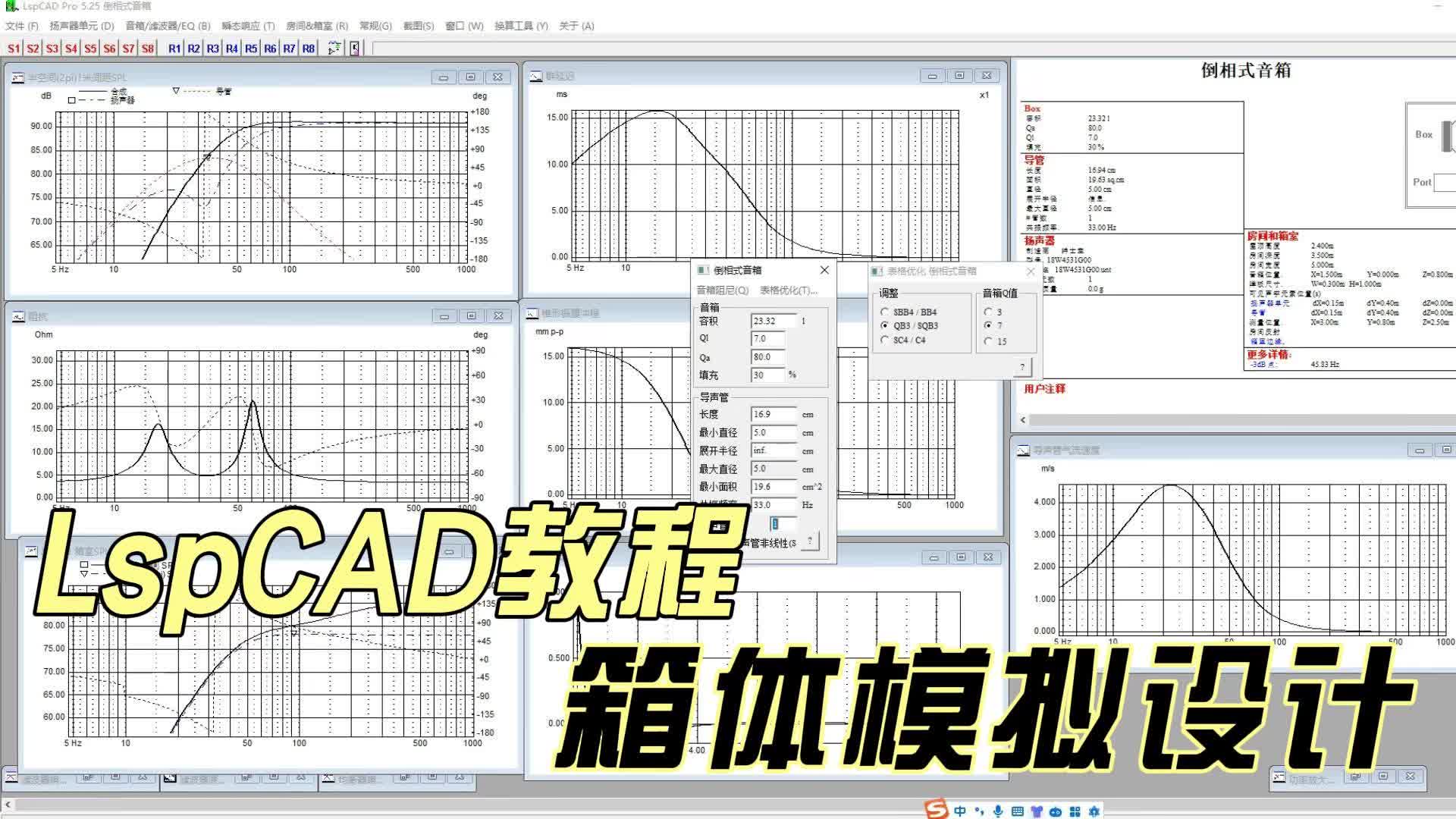The height and width of the screenshot is (819, 1456).
Task: Click the impedance chart window's title icon
Action: (18, 316)
